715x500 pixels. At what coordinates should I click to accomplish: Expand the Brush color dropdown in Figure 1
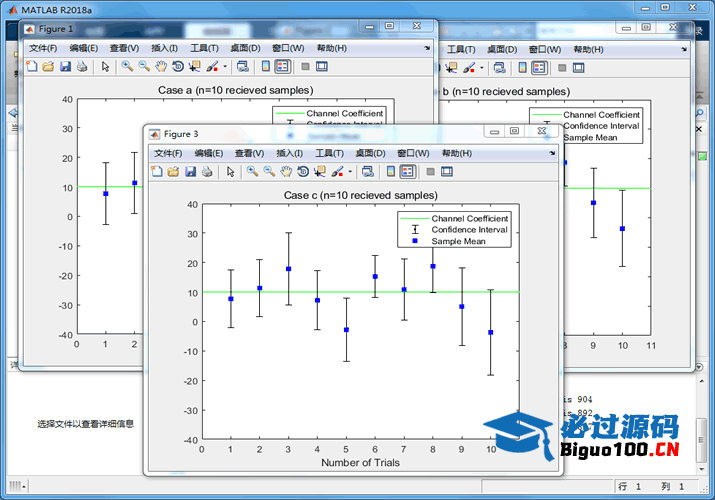tap(225, 67)
